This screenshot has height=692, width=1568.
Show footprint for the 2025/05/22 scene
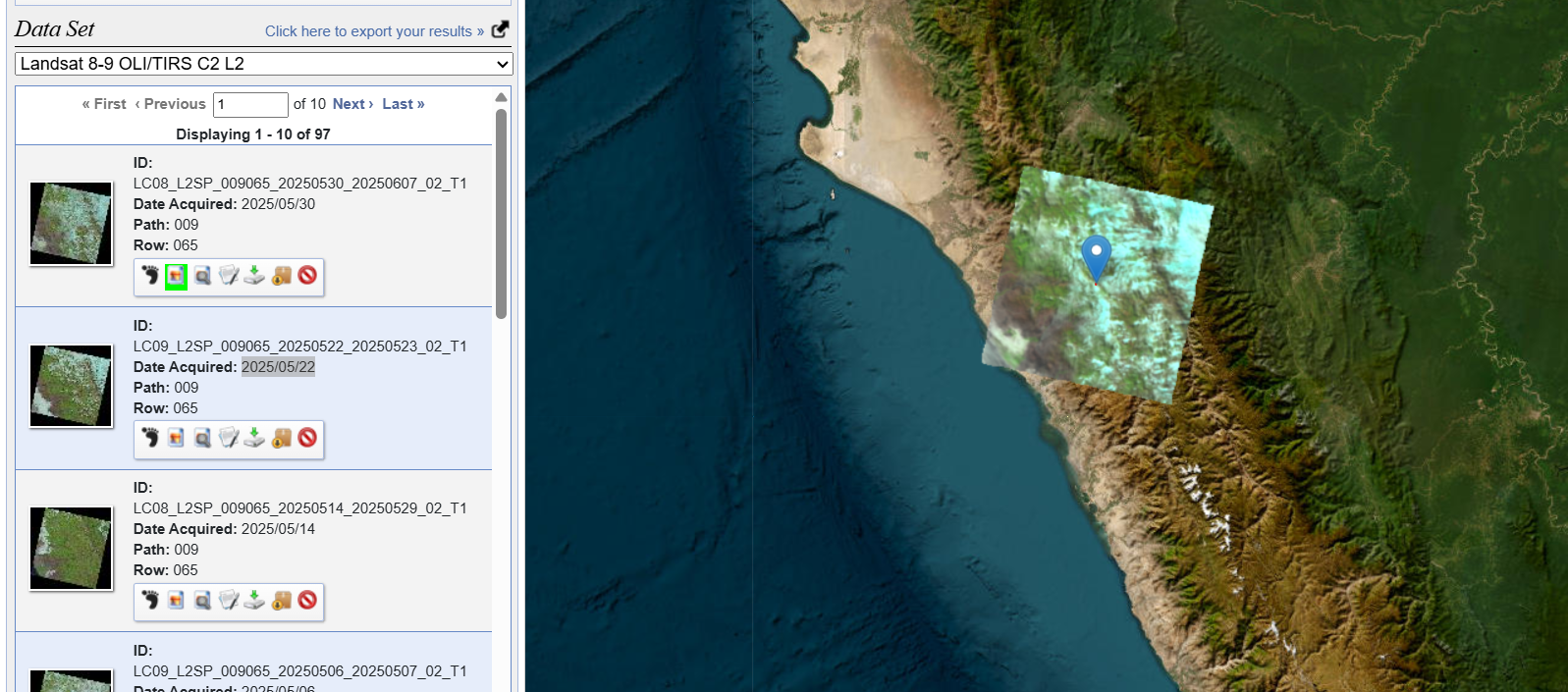(149, 438)
